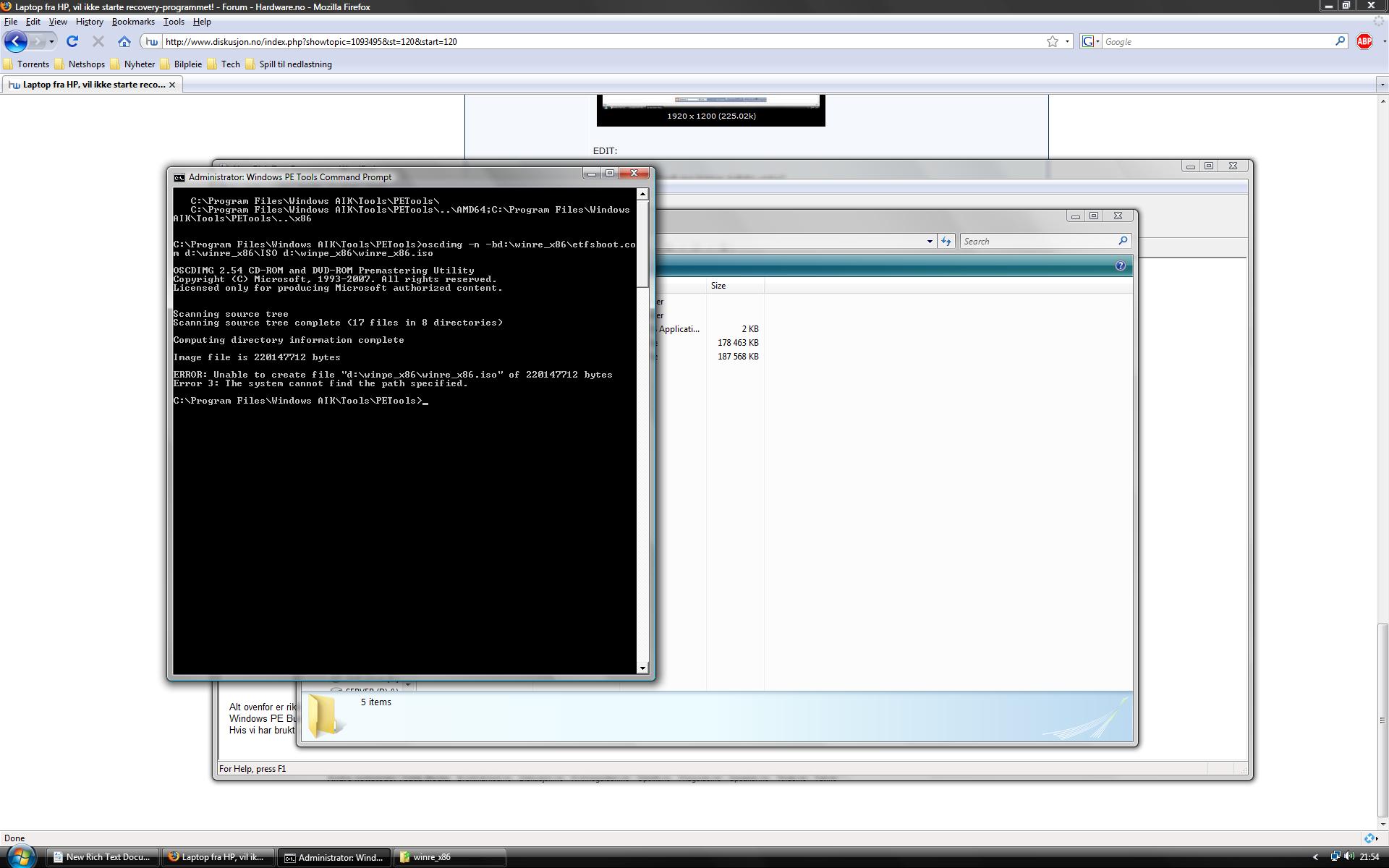Minimize the Command Prompt window
Screen dimensions: 1389x868
[x=592, y=174]
